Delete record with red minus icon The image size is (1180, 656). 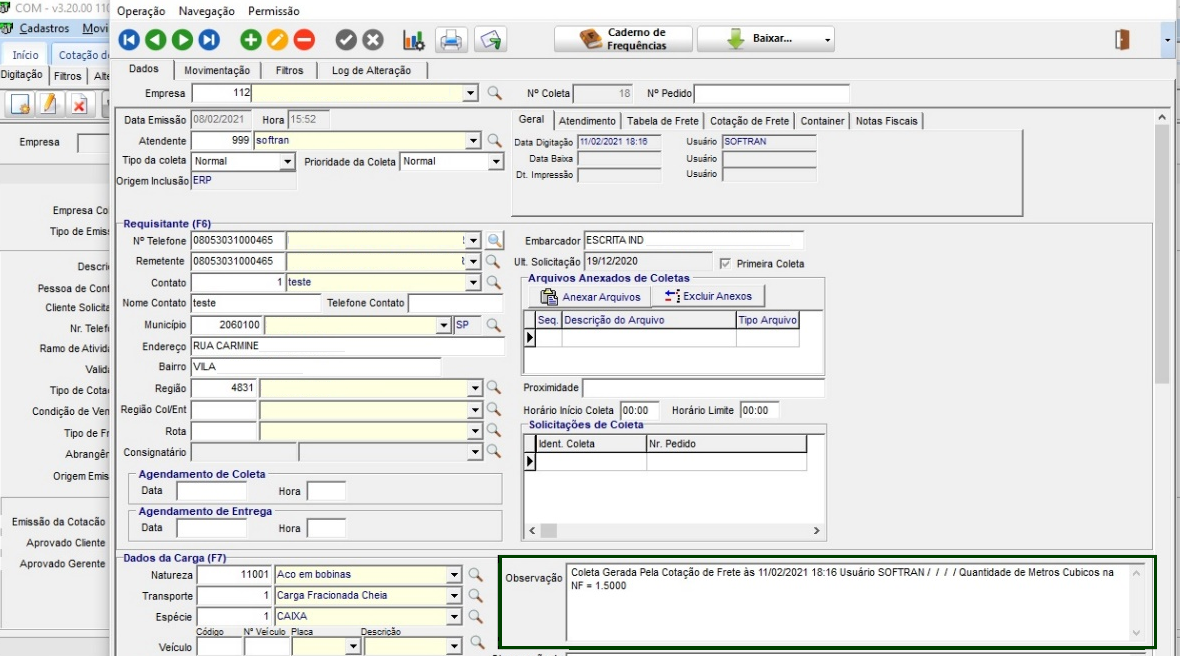(x=304, y=40)
